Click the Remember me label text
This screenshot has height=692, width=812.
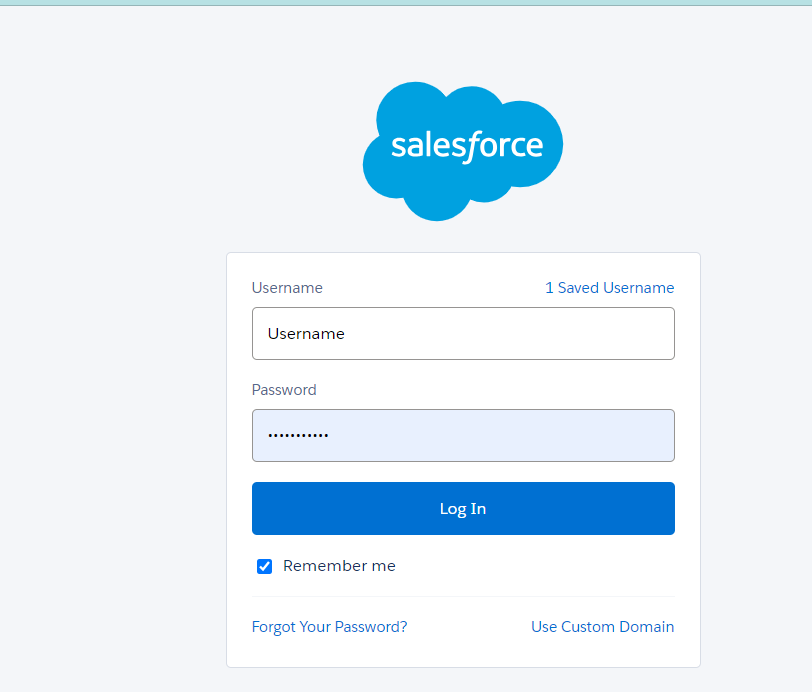(x=339, y=566)
